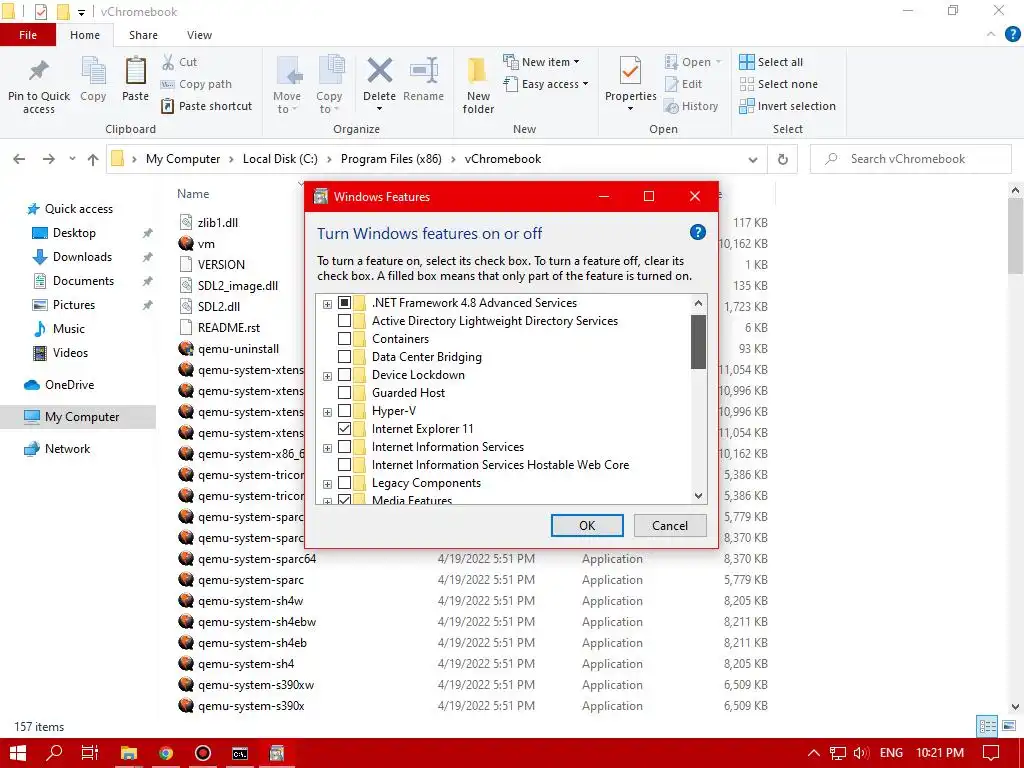The height and width of the screenshot is (768, 1024).
Task: Click Copy path in the ribbon
Action: (x=196, y=84)
